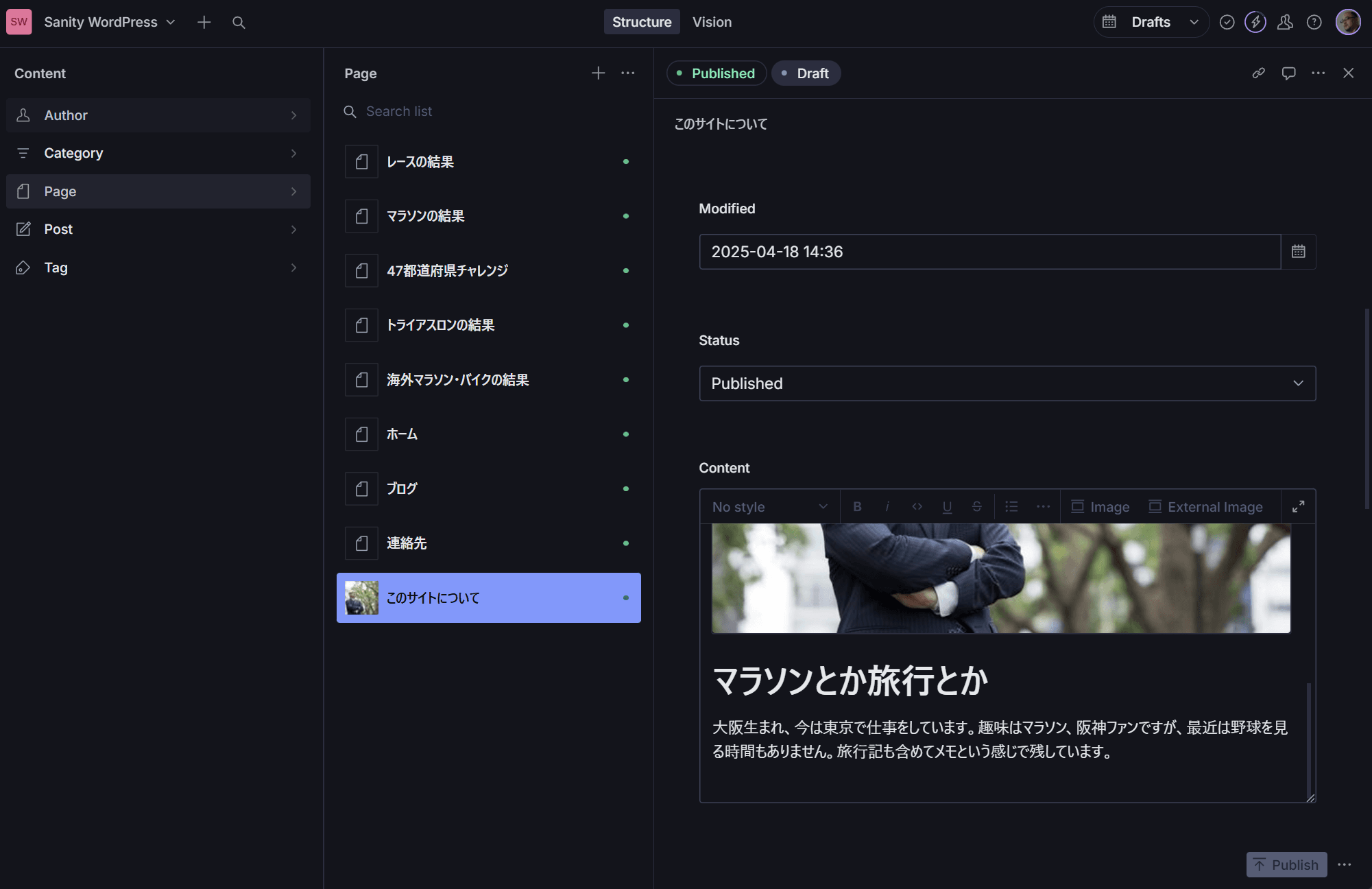Toggle underline formatting in content editor
This screenshot has height=889, width=1372.
(x=947, y=507)
